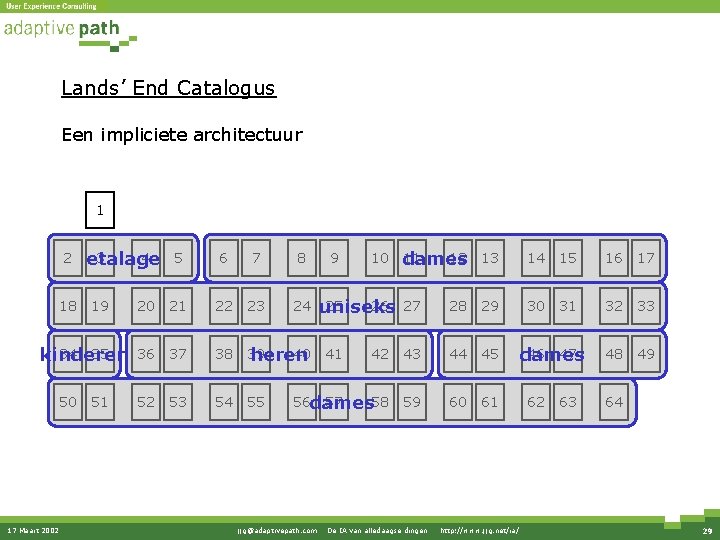
Task: Select page box 22
Action: [224, 306]
